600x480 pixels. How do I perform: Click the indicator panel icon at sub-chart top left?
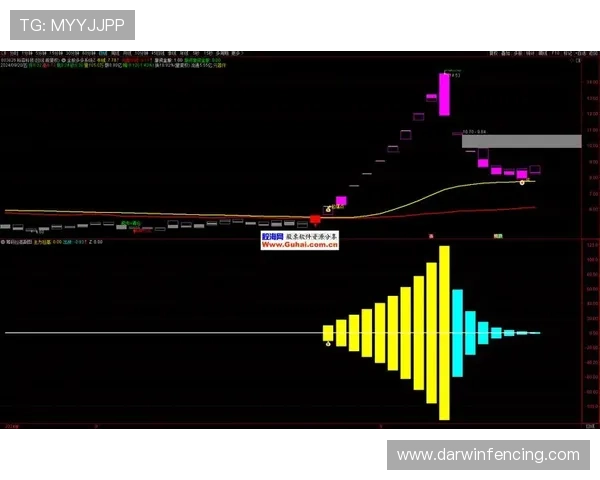[x=4, y=242]
